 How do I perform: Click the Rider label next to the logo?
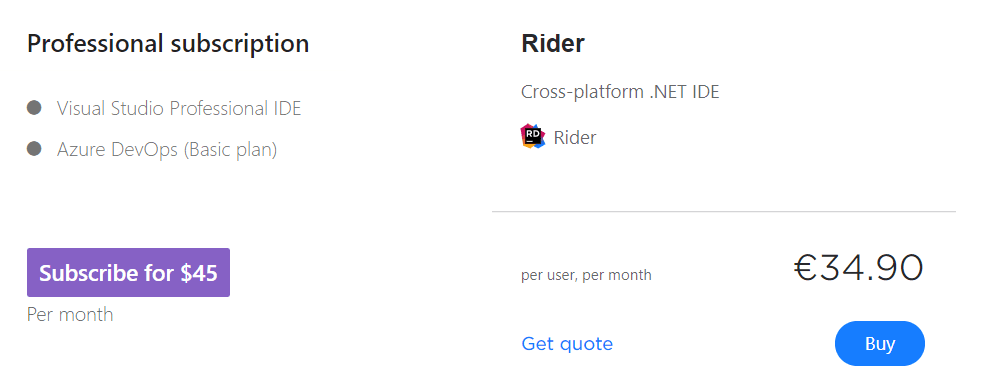(x=575, y=137)
